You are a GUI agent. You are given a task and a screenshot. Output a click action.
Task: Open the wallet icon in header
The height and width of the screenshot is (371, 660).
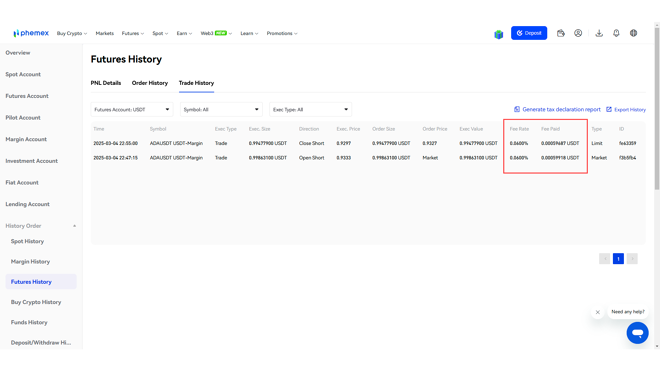(x=560, y=33)
